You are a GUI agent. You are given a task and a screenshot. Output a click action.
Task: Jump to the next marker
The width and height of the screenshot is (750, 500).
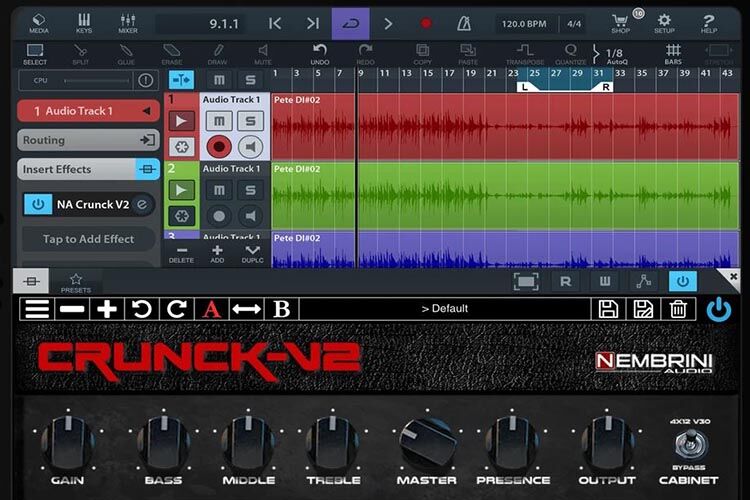(313, 23)
